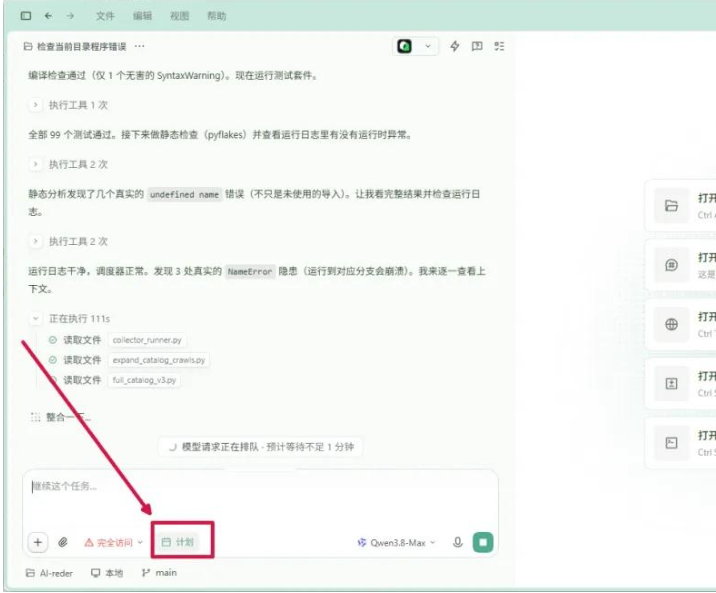716x593 pixels.
Task: Stop generation with the green stop button
Action: [x=483, y=542]
